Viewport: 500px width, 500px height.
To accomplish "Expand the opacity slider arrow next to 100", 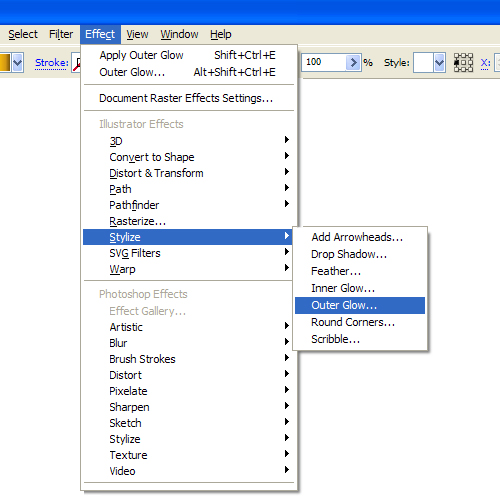I will tap(353, 62).
